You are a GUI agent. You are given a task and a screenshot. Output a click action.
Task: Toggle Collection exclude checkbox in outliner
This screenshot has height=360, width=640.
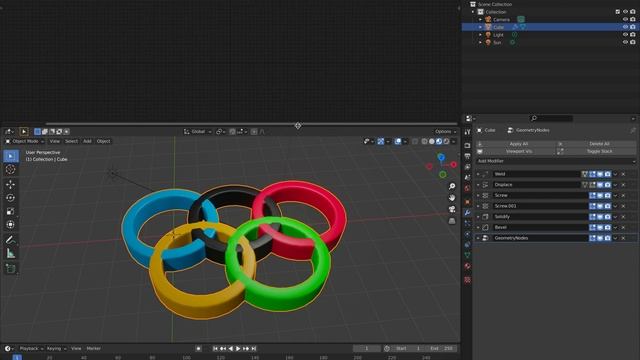coord(618,12)
